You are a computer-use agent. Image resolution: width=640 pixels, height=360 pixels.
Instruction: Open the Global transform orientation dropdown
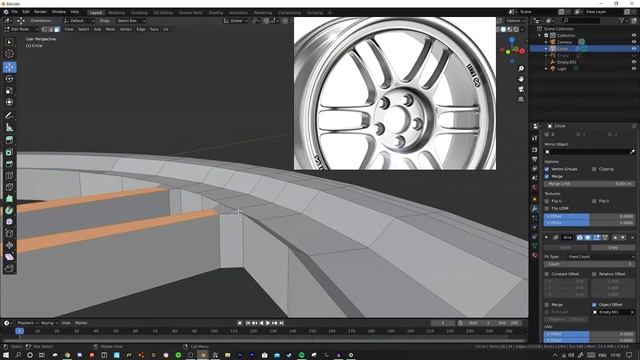tap(236, 20)
